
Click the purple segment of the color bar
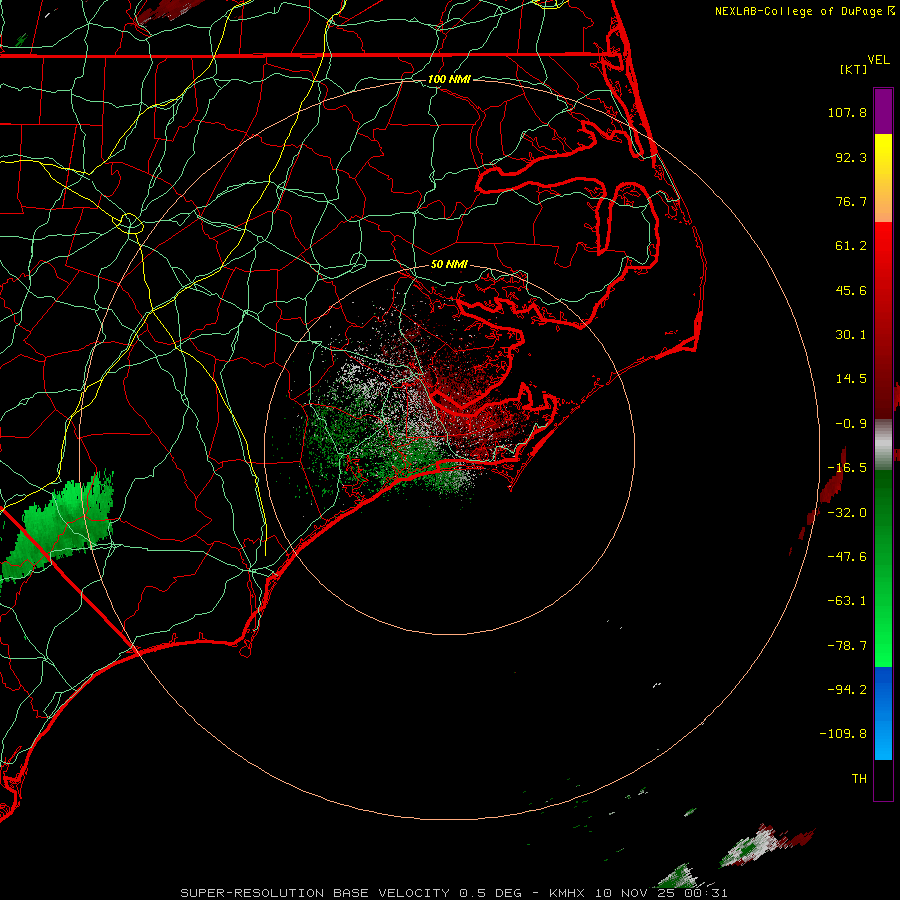point(883,111)
